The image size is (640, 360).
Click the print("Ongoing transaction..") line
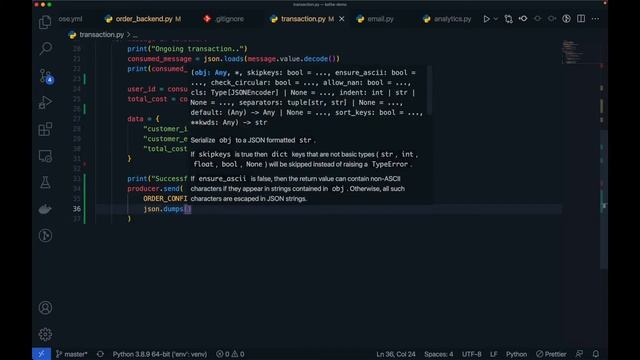click(x=187, y=49)
